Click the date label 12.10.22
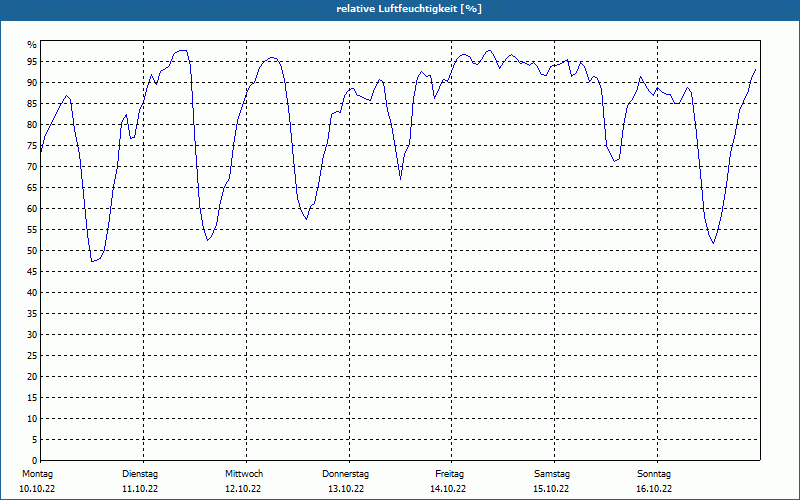Image resolution: width=800 pixels, height=500 pixels. pos(243,489)
